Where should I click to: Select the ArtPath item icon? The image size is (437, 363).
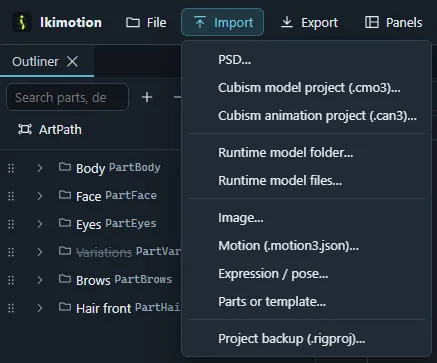tap(25, 129)
